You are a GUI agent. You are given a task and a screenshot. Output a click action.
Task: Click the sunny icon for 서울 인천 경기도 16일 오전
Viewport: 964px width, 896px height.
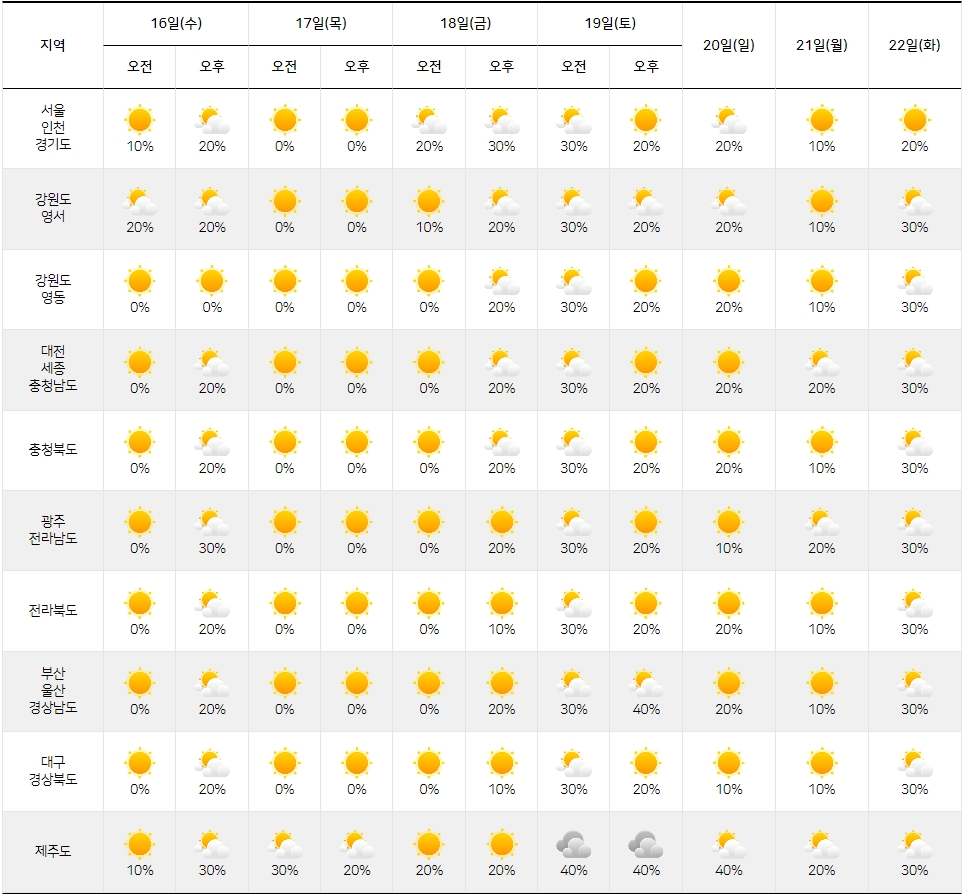click(x=140, y=120)
